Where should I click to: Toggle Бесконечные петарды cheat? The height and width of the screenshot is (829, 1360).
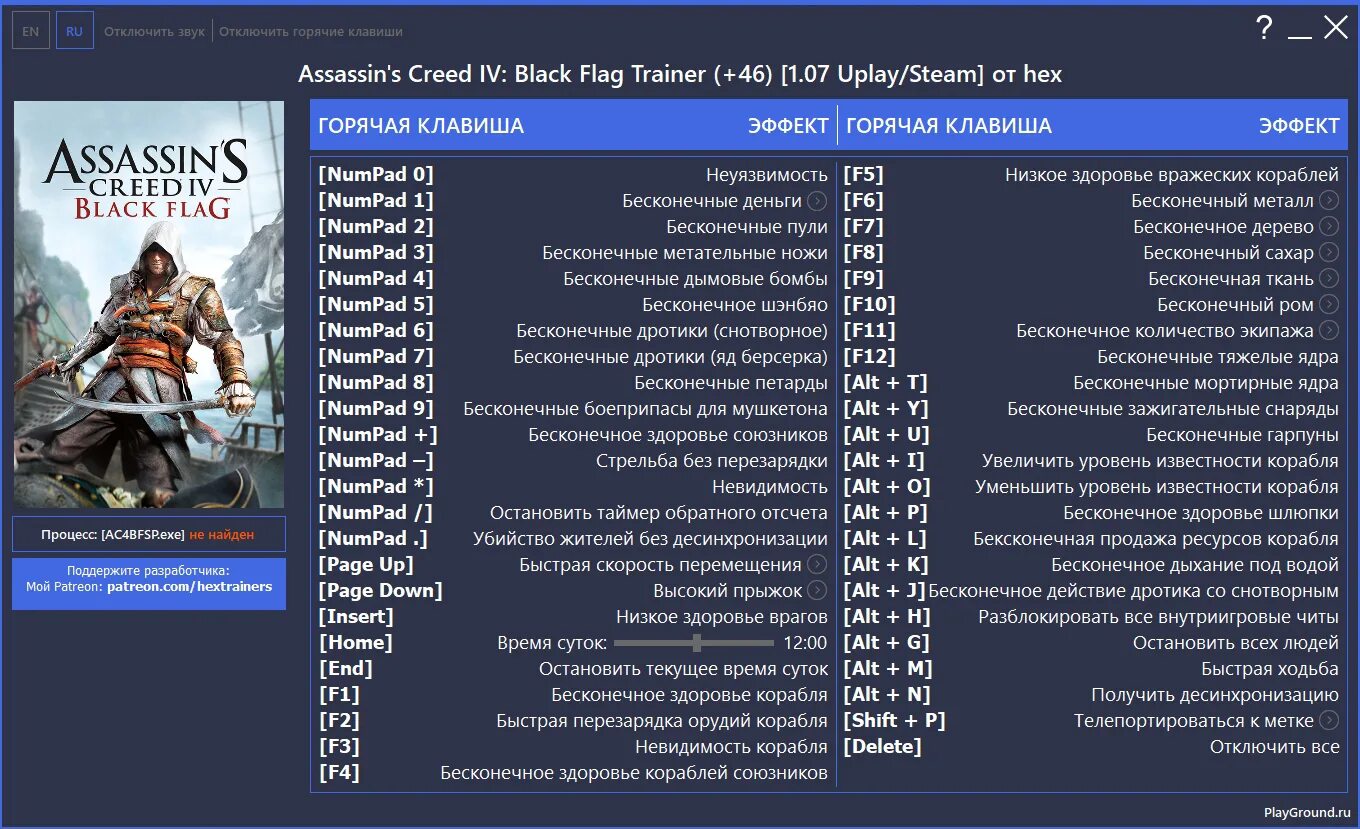click(731, 383)
